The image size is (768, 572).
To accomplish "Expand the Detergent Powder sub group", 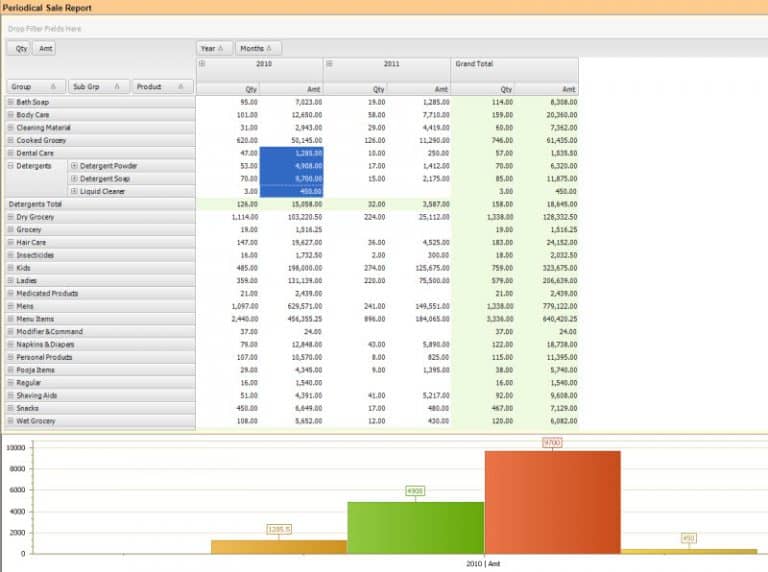I will pos(74,166).
